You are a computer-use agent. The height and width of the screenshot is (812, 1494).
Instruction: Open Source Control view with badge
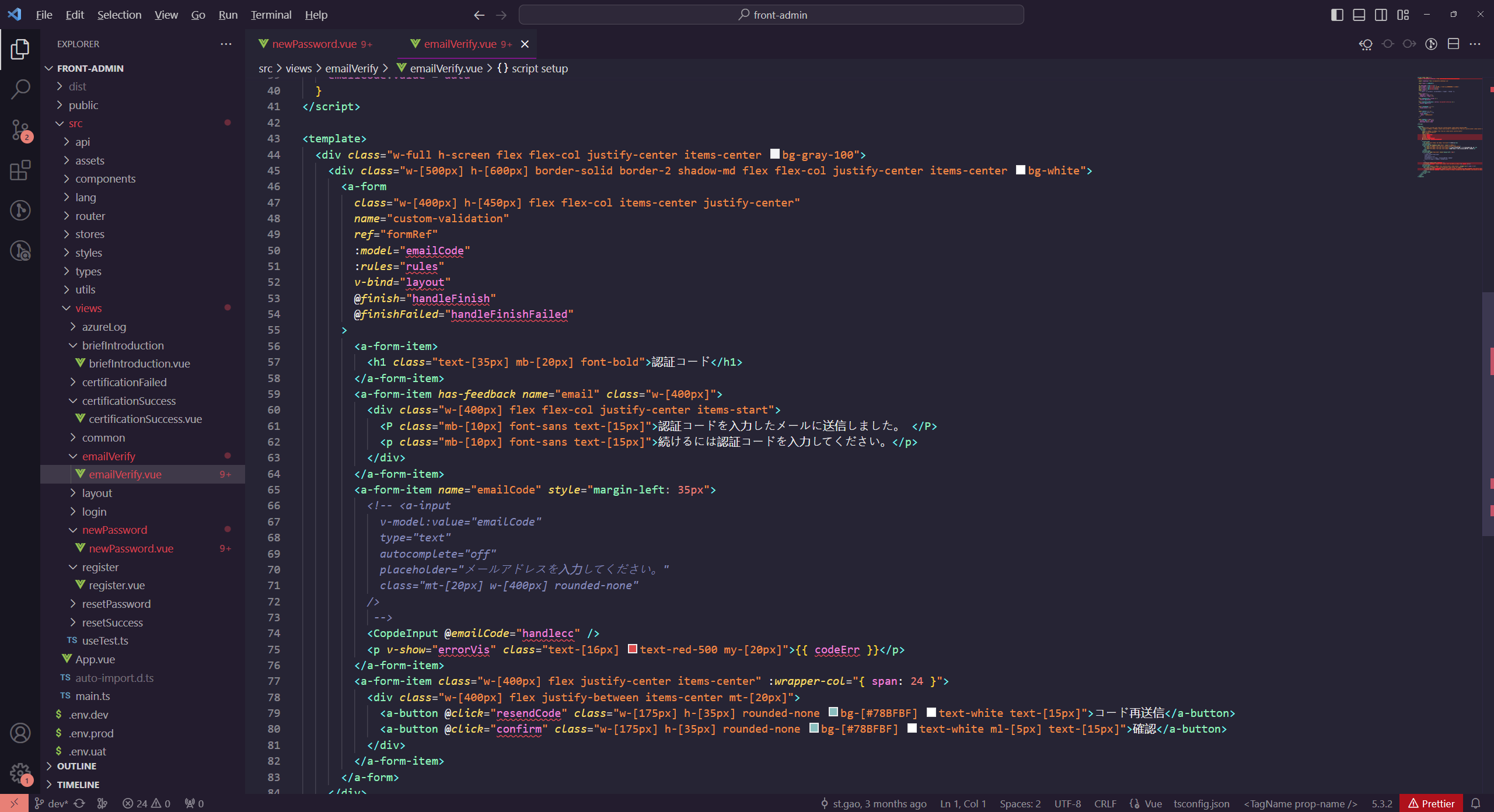[x=20, y=130]
